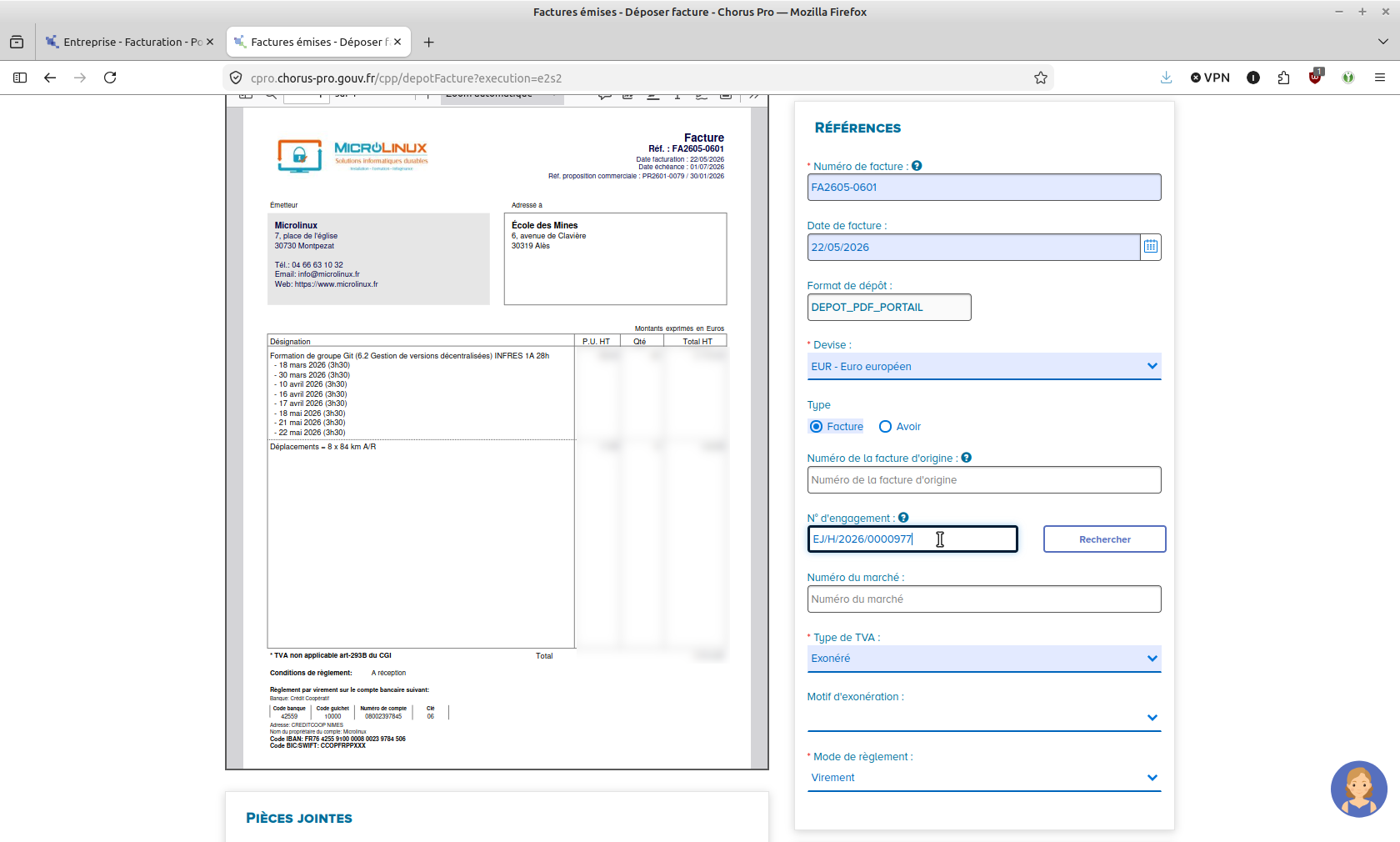1400x842 pixels.
Task: Open the Motif d'exonération dropdown
Action: click(x=984, y=718)
